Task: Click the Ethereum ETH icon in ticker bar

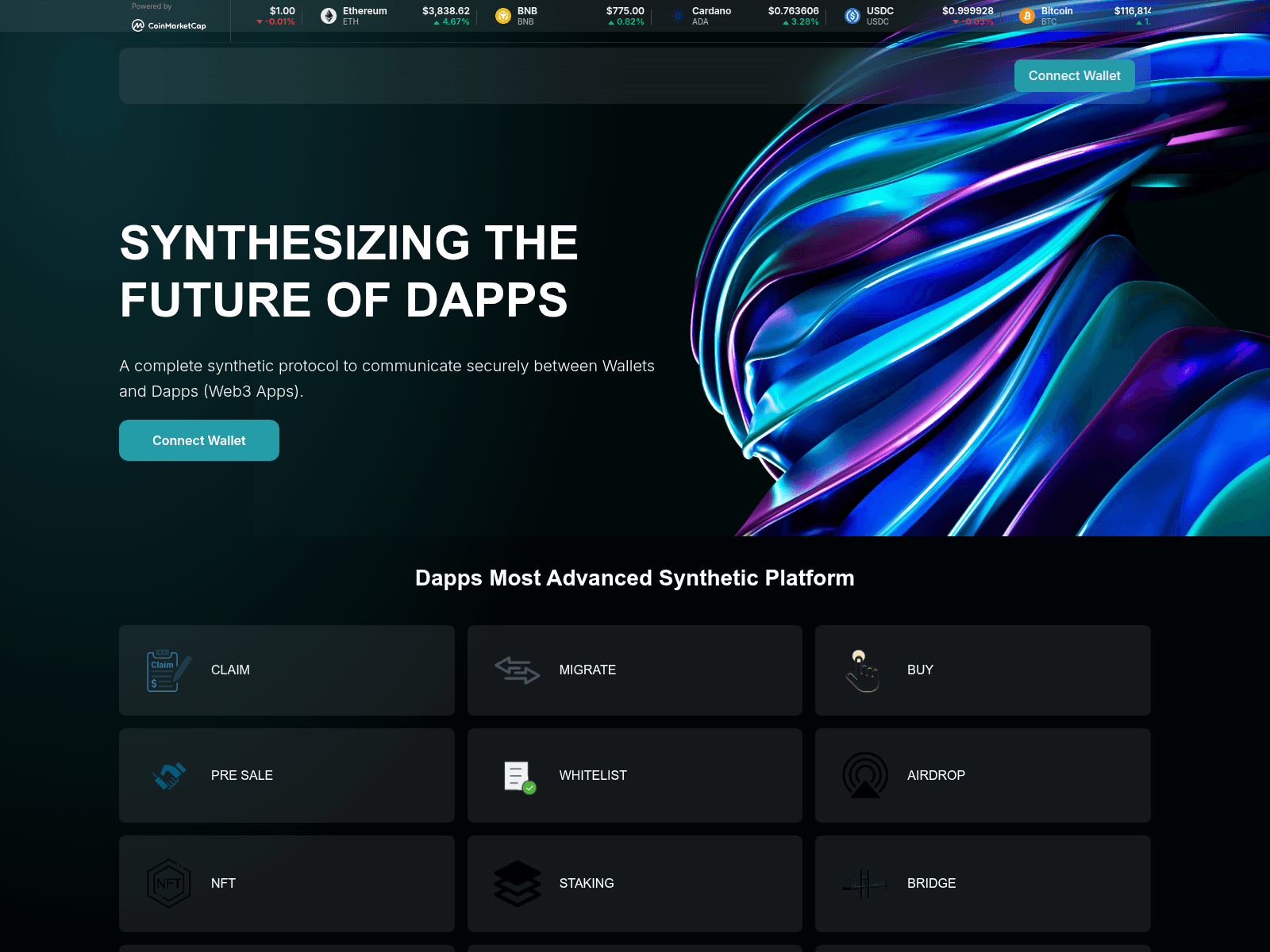Action: 329,15
